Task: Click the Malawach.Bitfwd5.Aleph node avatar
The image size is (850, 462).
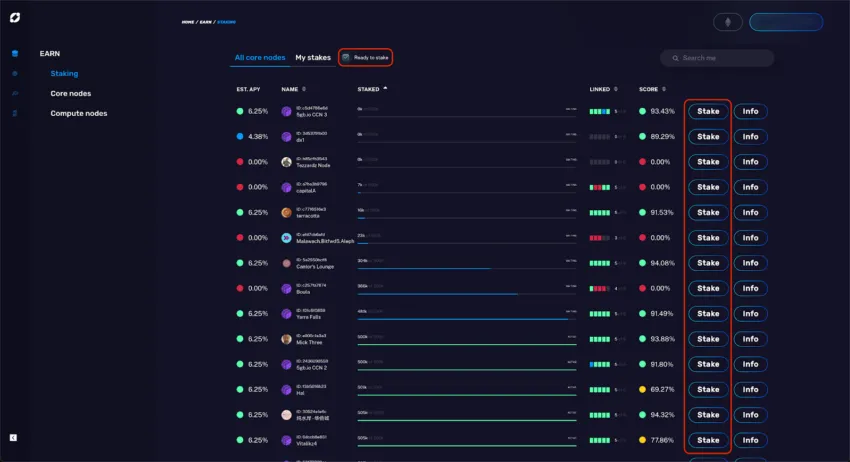Action: (x=286, y=238)
